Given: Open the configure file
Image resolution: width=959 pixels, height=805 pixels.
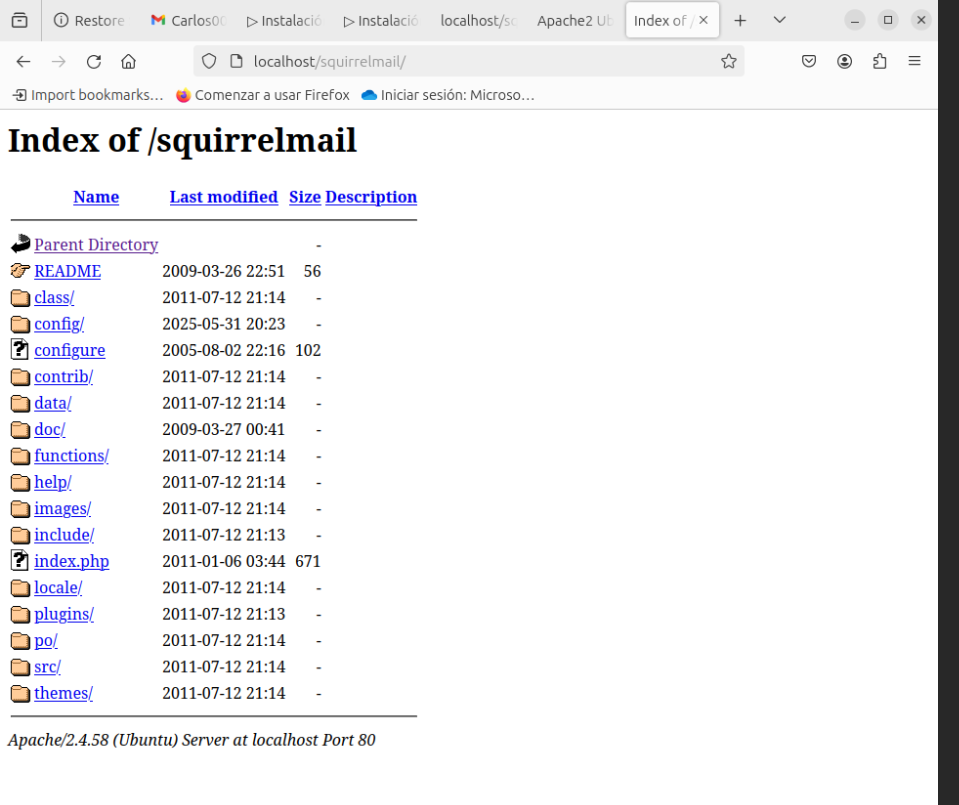Looking at the screenshot, I should click(x=70, y=350).
